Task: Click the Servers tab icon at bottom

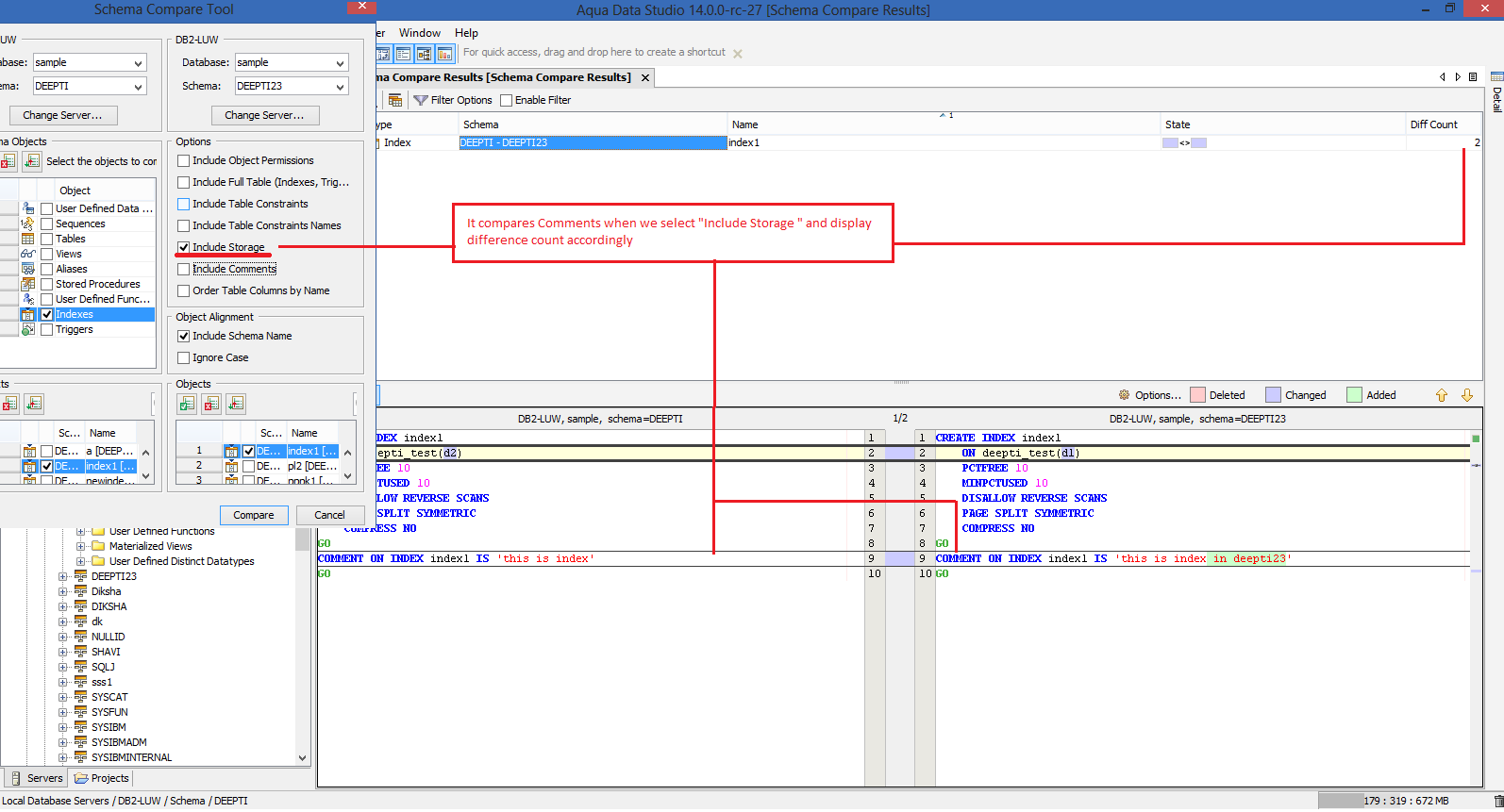Action: pos(16,779)
